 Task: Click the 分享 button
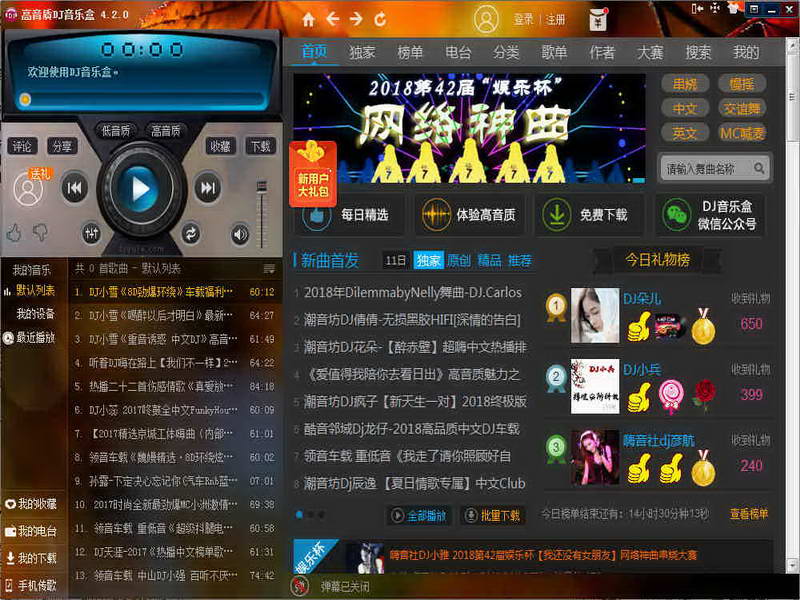[62, 146]
